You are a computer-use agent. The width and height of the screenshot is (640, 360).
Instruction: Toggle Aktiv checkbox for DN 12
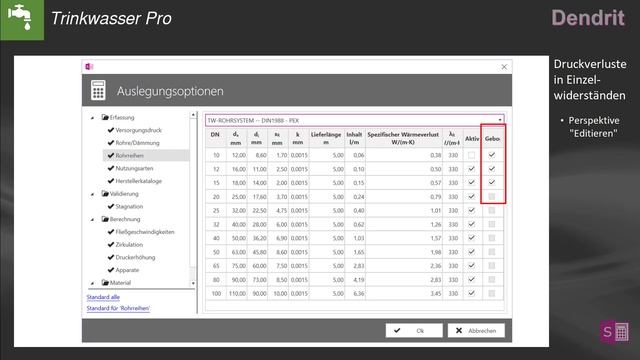471,169
